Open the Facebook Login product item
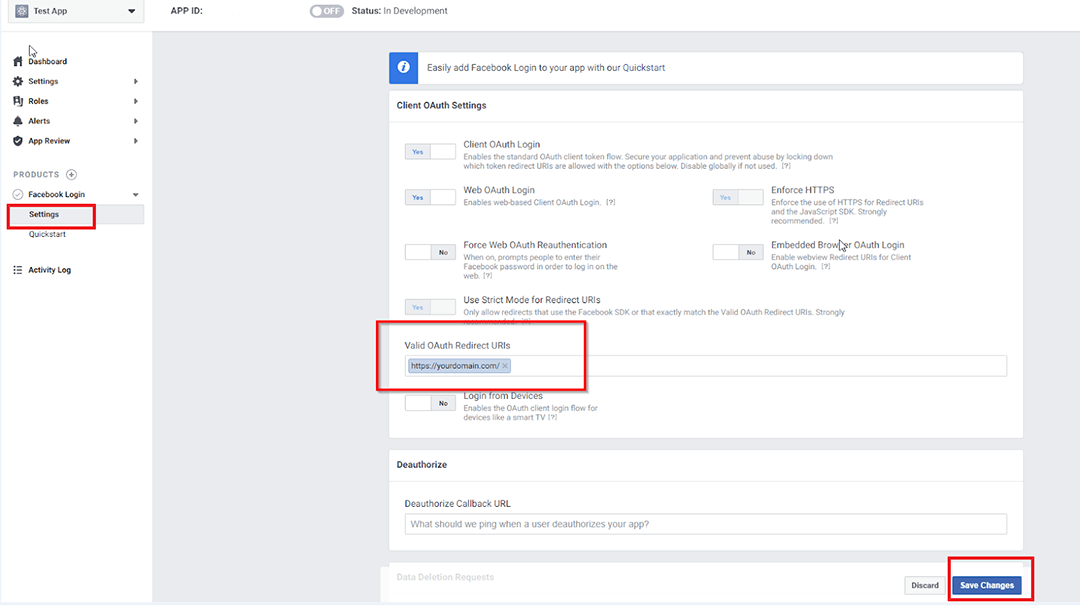The image size is (1080, 606). click(56, 194)
